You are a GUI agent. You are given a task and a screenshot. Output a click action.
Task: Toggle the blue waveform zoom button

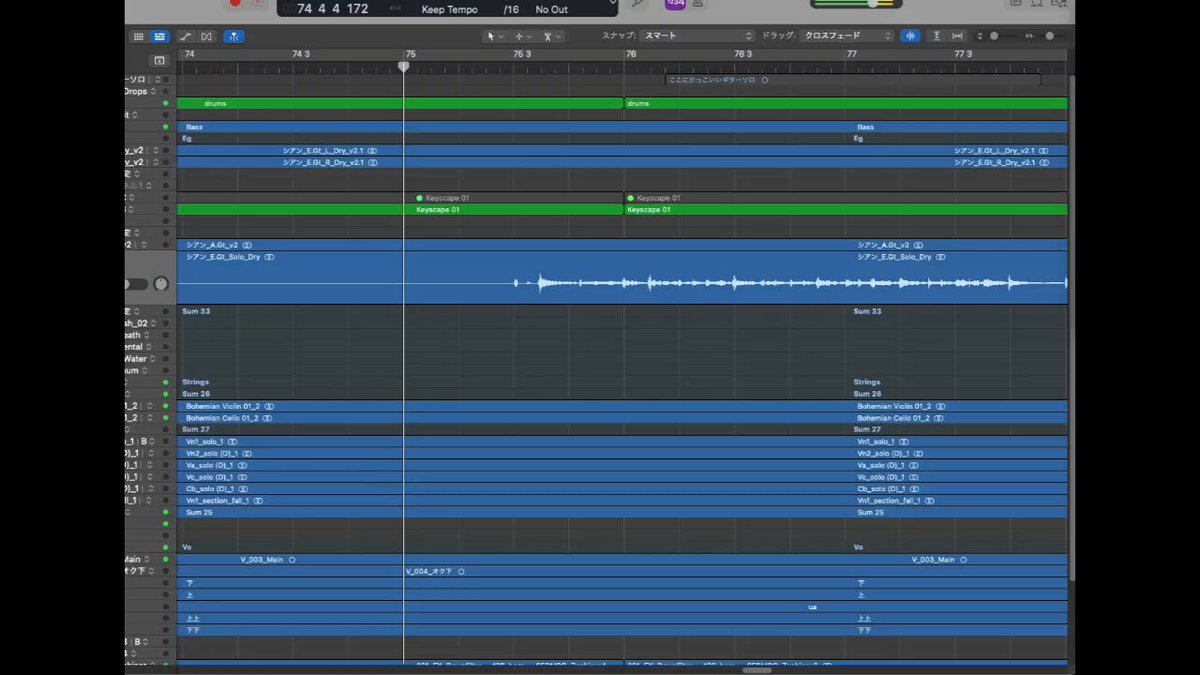coord(910,36)
